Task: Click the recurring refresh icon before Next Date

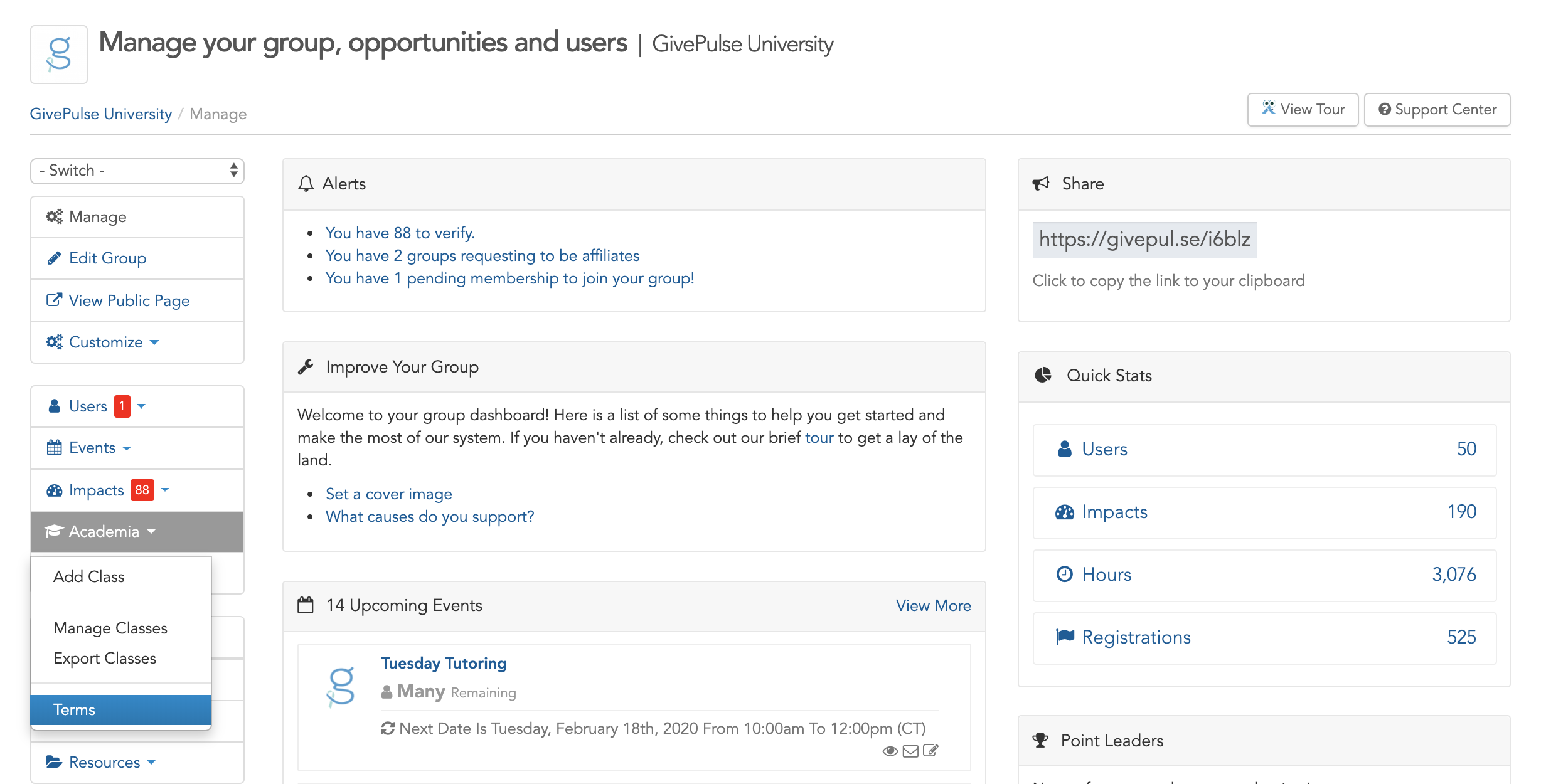Action: tap(388, 728)
